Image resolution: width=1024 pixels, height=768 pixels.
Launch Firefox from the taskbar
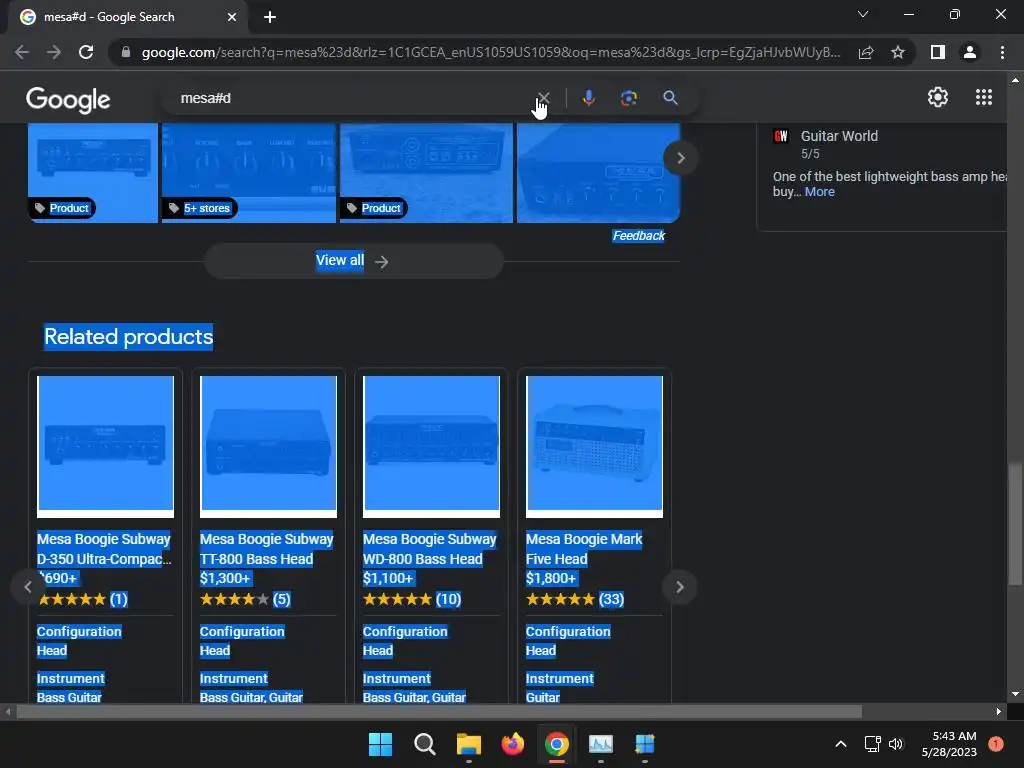[513, 744]
